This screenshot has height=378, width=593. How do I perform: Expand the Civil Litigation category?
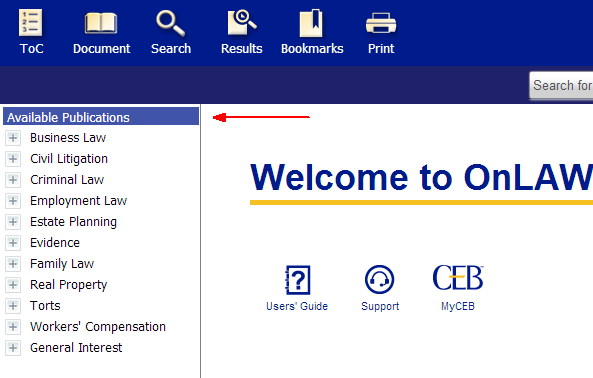[x=13, y=159]
